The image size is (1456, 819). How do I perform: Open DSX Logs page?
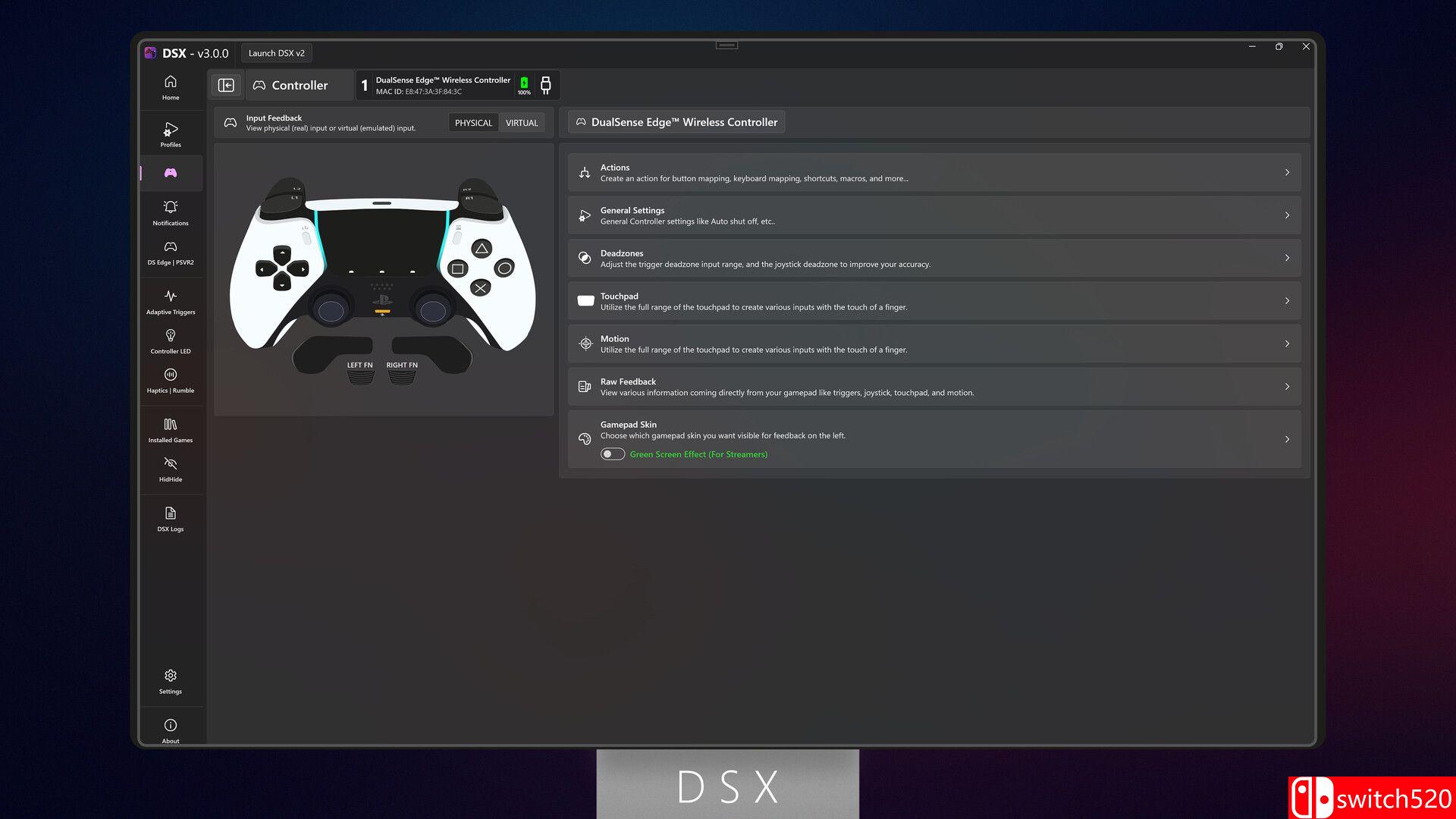(171, 519)
